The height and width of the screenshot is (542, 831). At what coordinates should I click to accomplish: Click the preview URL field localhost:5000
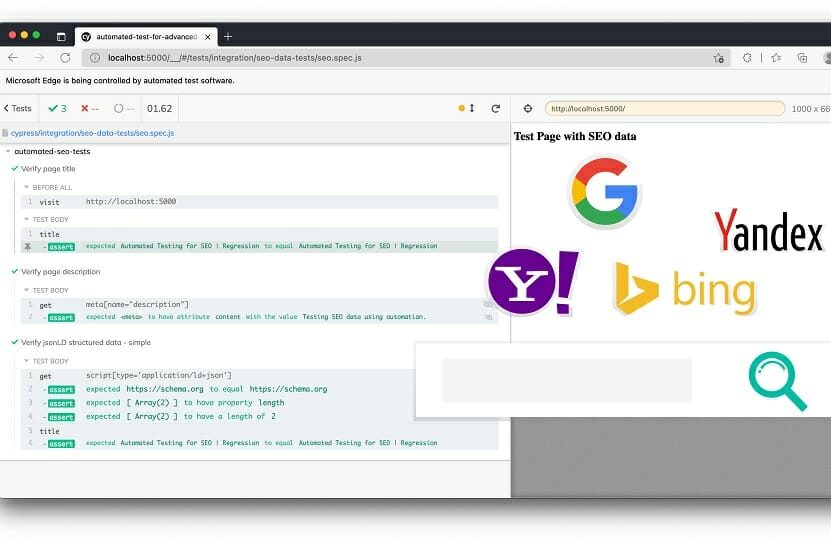664,108
